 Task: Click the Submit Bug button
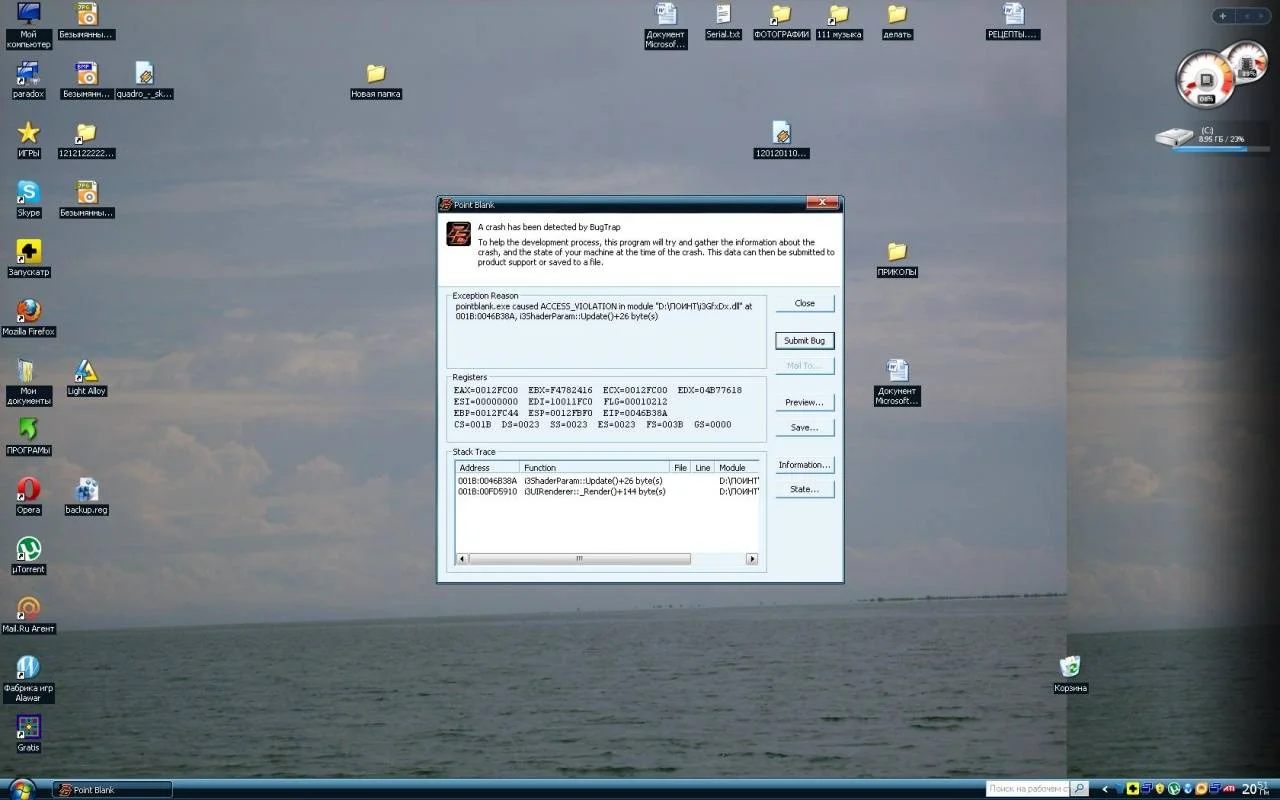click(804, 341)
